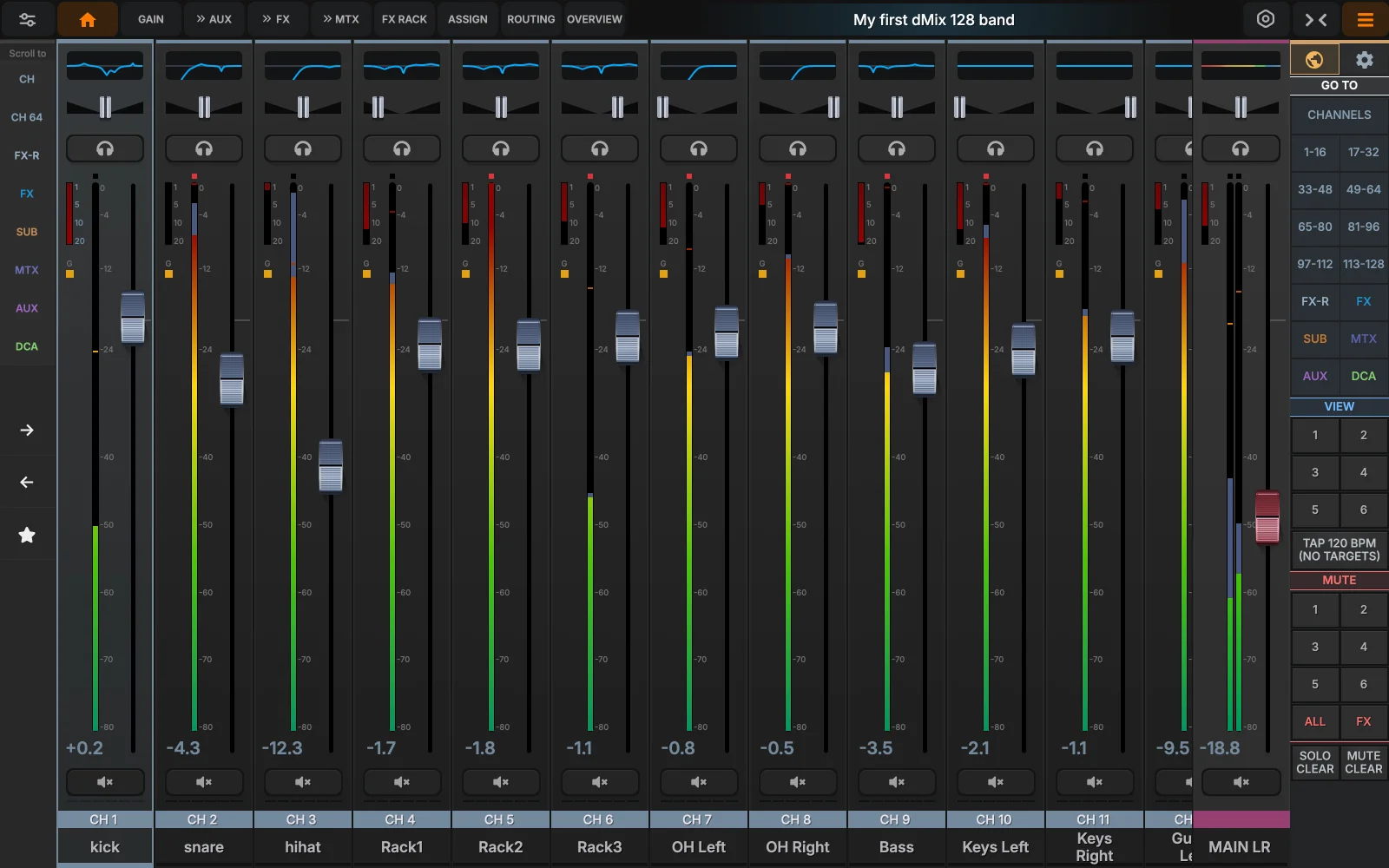Click the kick channel fader knob
1389x868 pixels.
133,318
